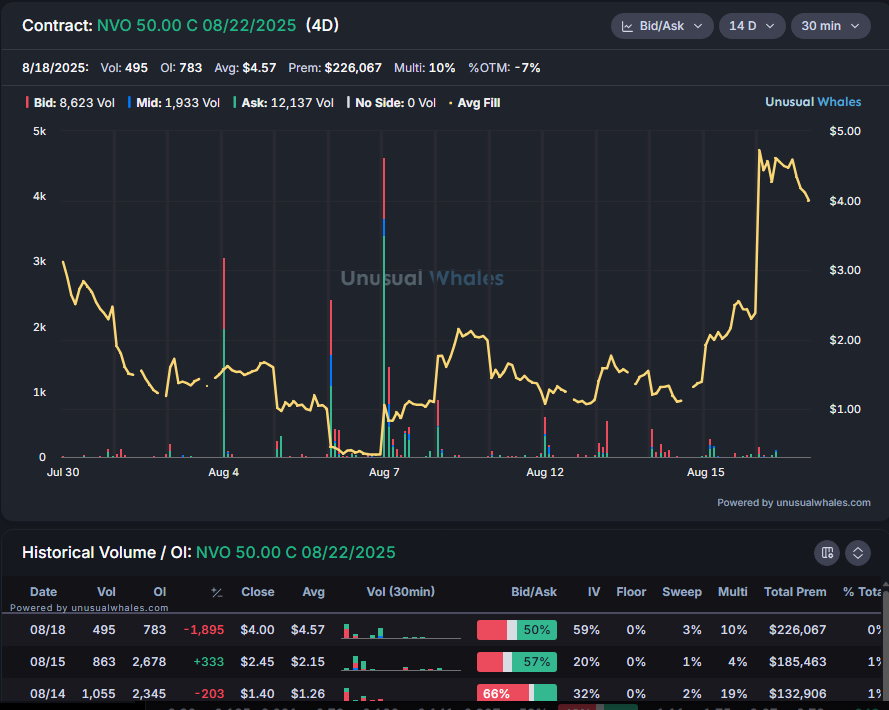889x710 pixels.
Task: Click Powered by unusualwhales.com link below chart
Action: 793,503
